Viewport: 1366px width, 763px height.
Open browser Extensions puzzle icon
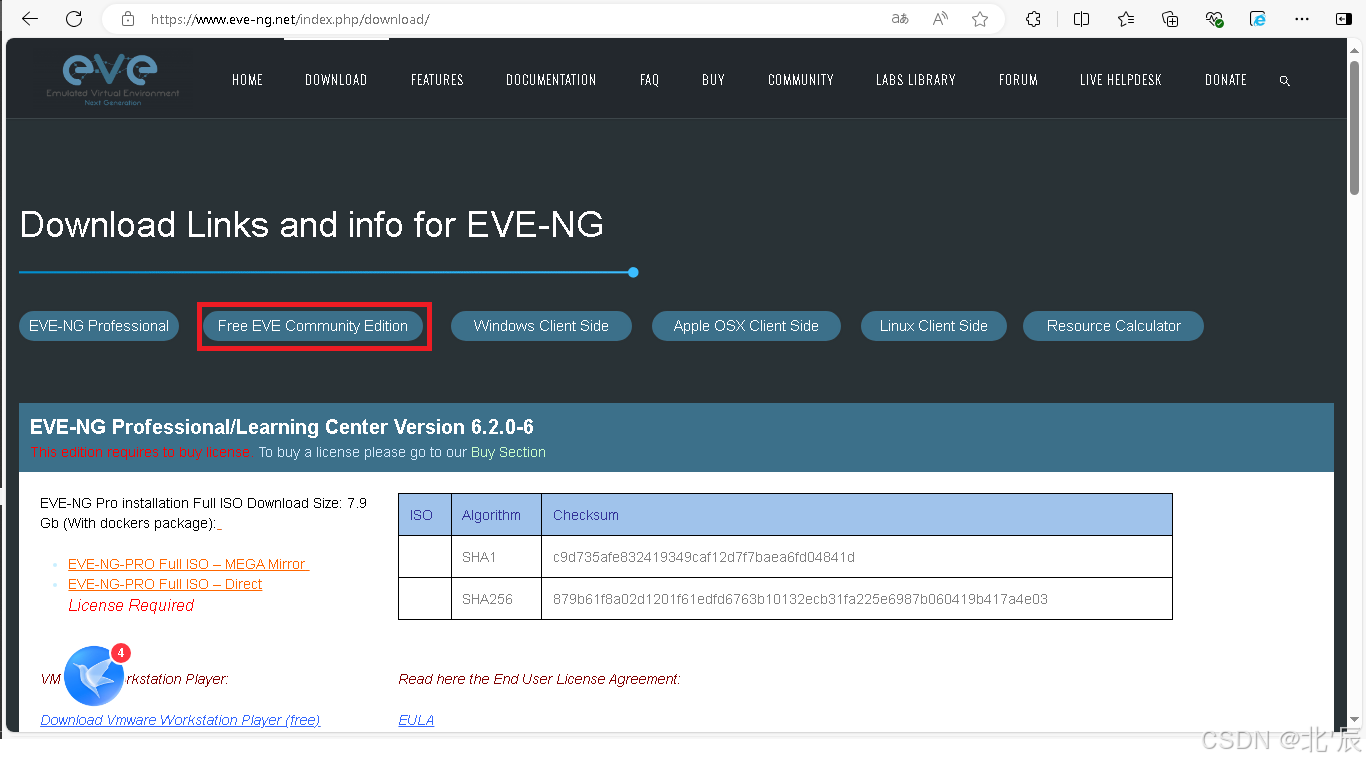point(1034,19)
